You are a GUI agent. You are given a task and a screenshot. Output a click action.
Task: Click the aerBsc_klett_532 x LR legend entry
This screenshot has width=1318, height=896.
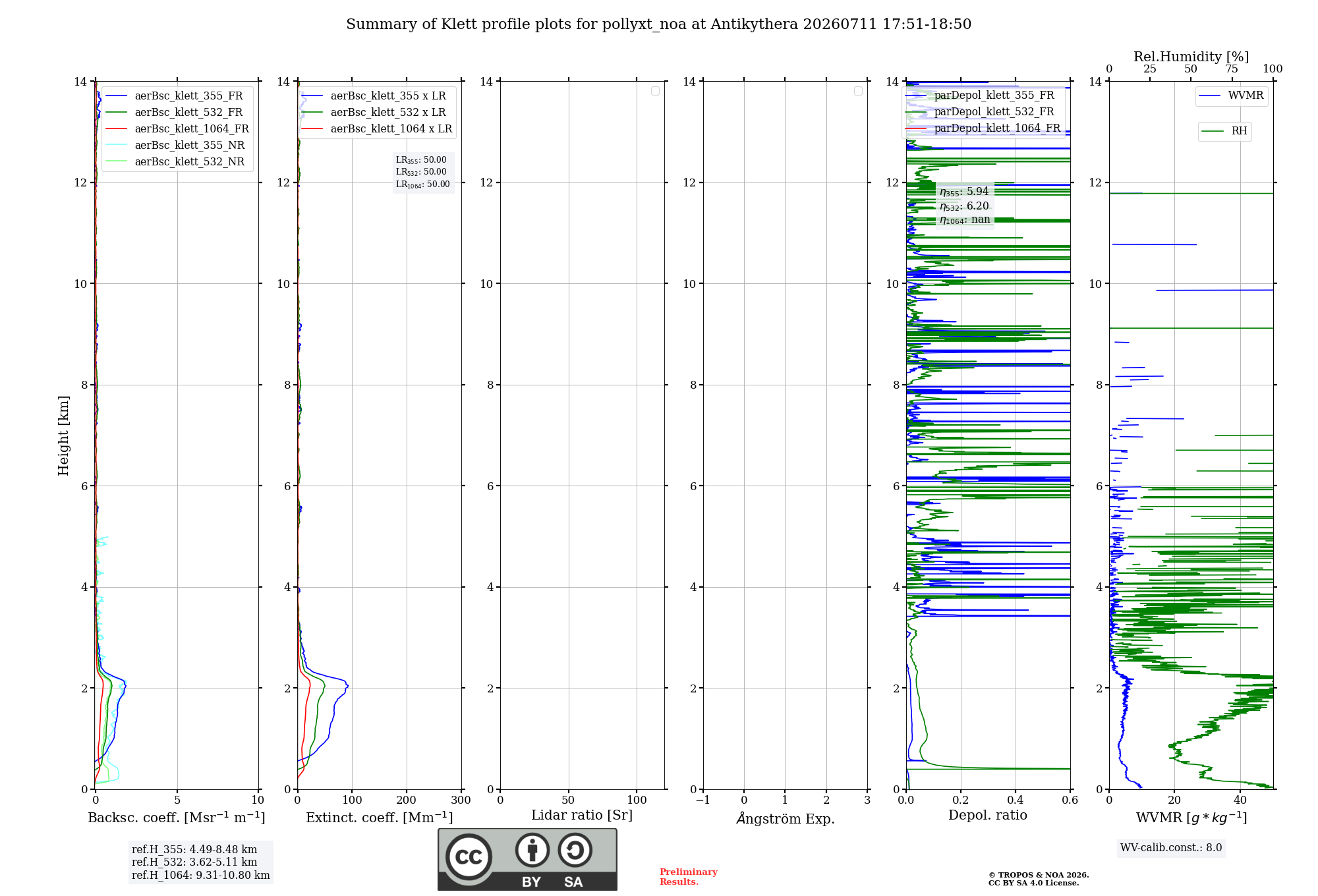click(x=376, y=113)
